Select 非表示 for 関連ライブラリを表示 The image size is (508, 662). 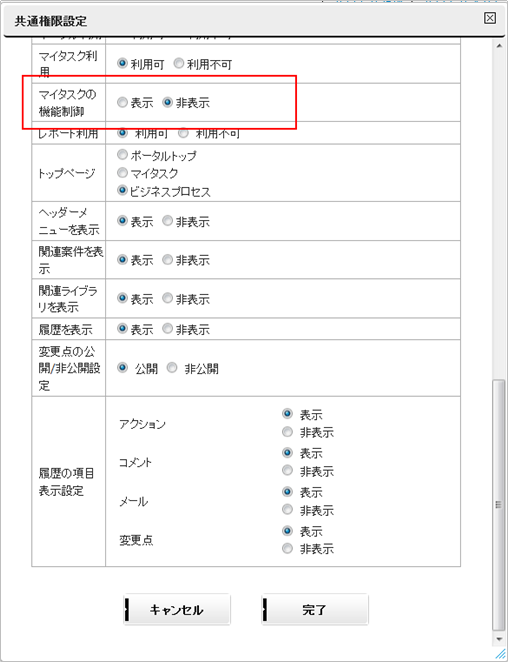[x=168, y=298]
